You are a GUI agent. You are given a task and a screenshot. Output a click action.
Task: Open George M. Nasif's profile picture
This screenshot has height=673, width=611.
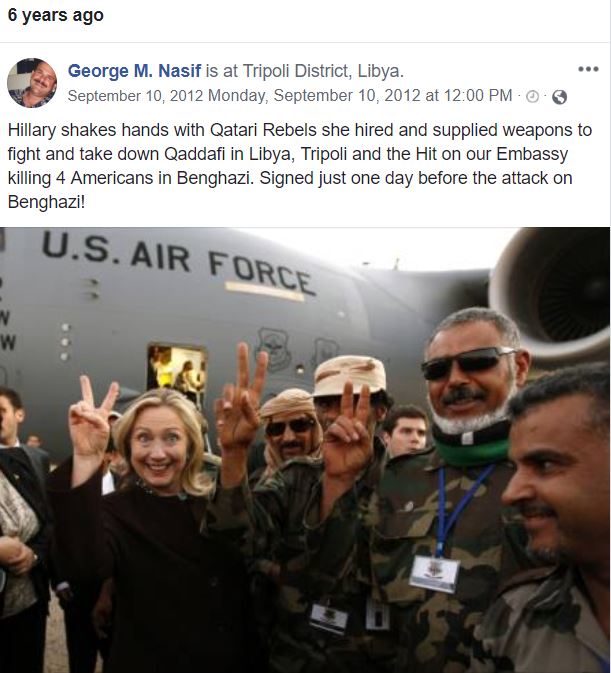click(32, 83)
